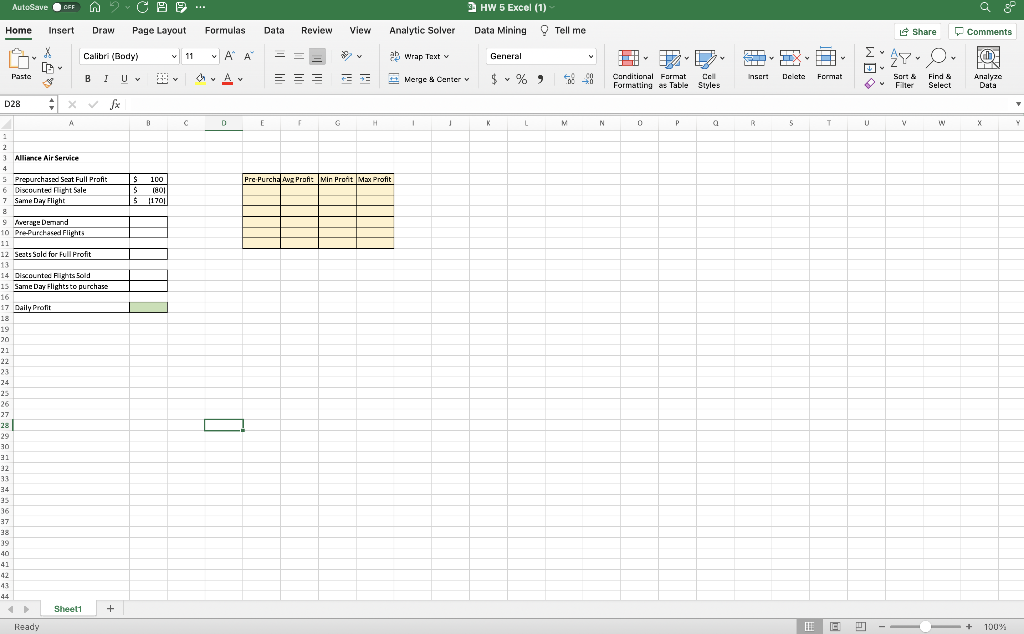Toggle bottom vertical alignment
The width and height of the screenshot is (1024, 634).
pyautogui.click(x=317, y=56)
